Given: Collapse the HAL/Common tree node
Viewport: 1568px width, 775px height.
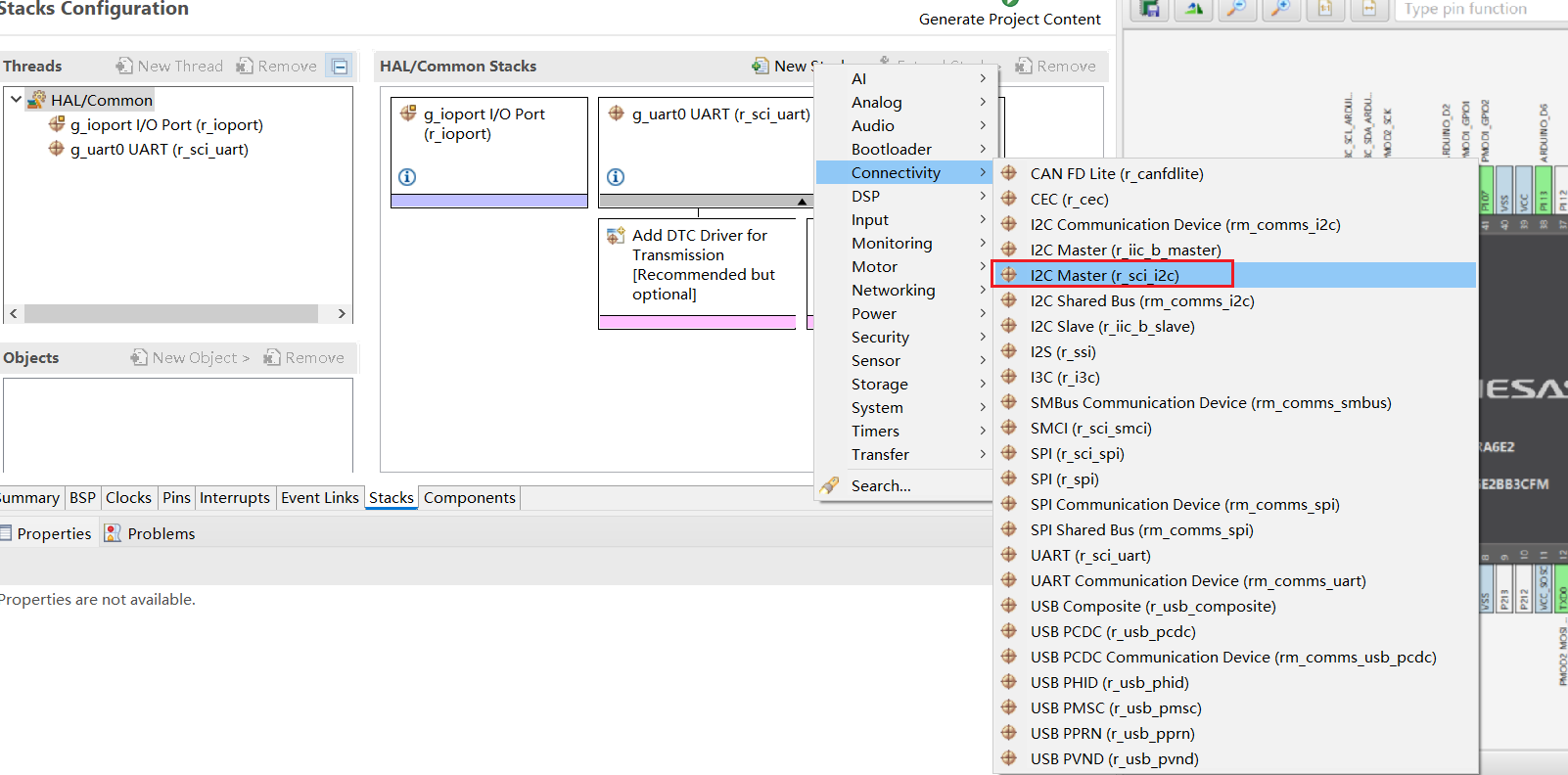Looking at the screenshot, I should [x=17, y=100].
